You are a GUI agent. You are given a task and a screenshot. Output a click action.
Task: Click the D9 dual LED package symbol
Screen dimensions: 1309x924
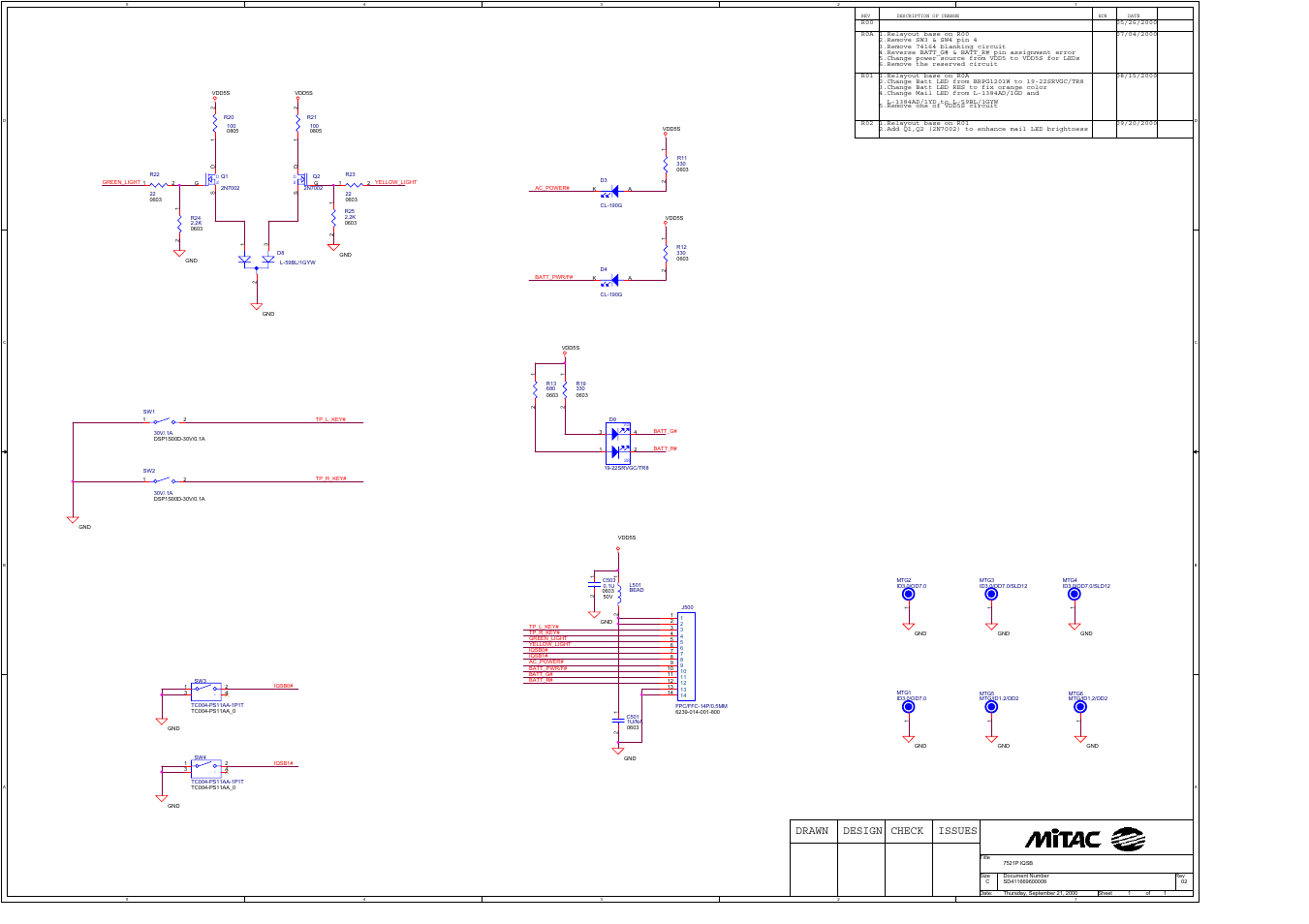[618, 444]
